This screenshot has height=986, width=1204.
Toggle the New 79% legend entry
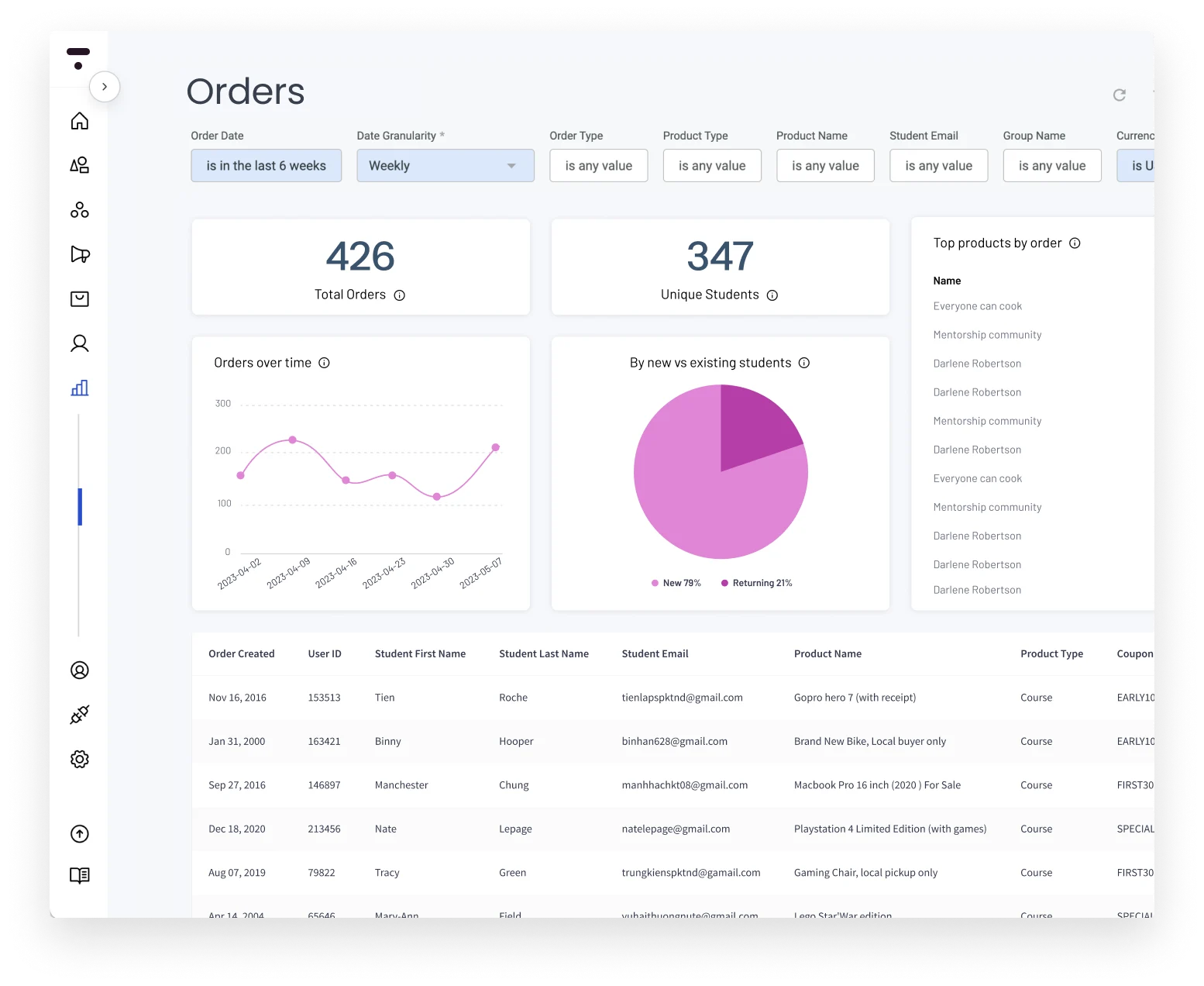pos(676,583)
